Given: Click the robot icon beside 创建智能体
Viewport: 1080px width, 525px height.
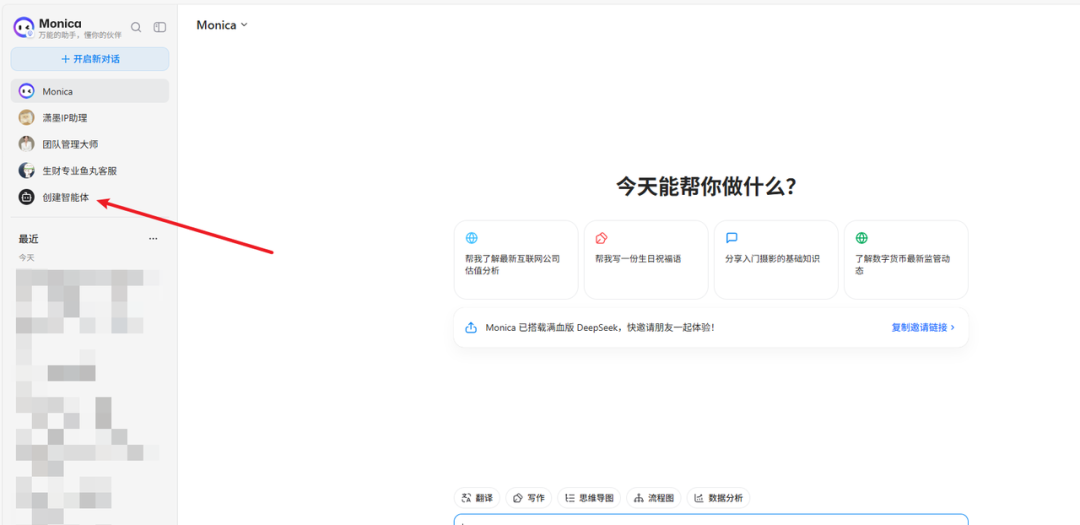Looking at the screenshot, I should (26, 197).
